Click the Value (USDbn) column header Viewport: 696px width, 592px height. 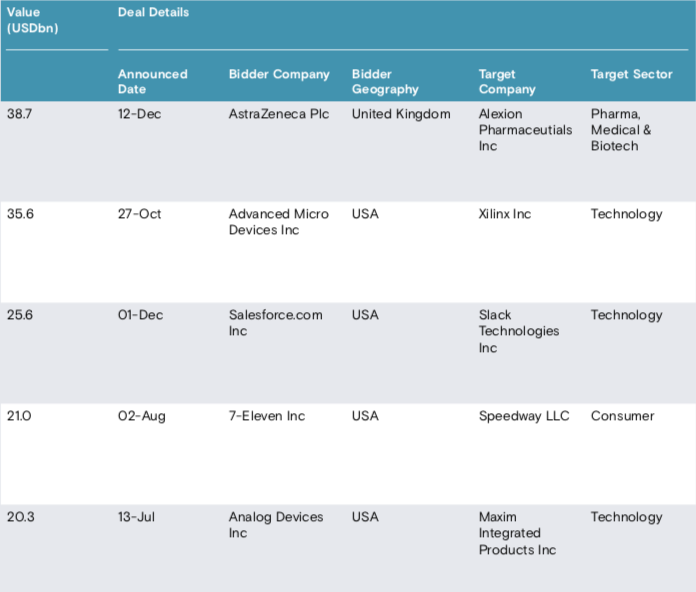coord(32,20)
